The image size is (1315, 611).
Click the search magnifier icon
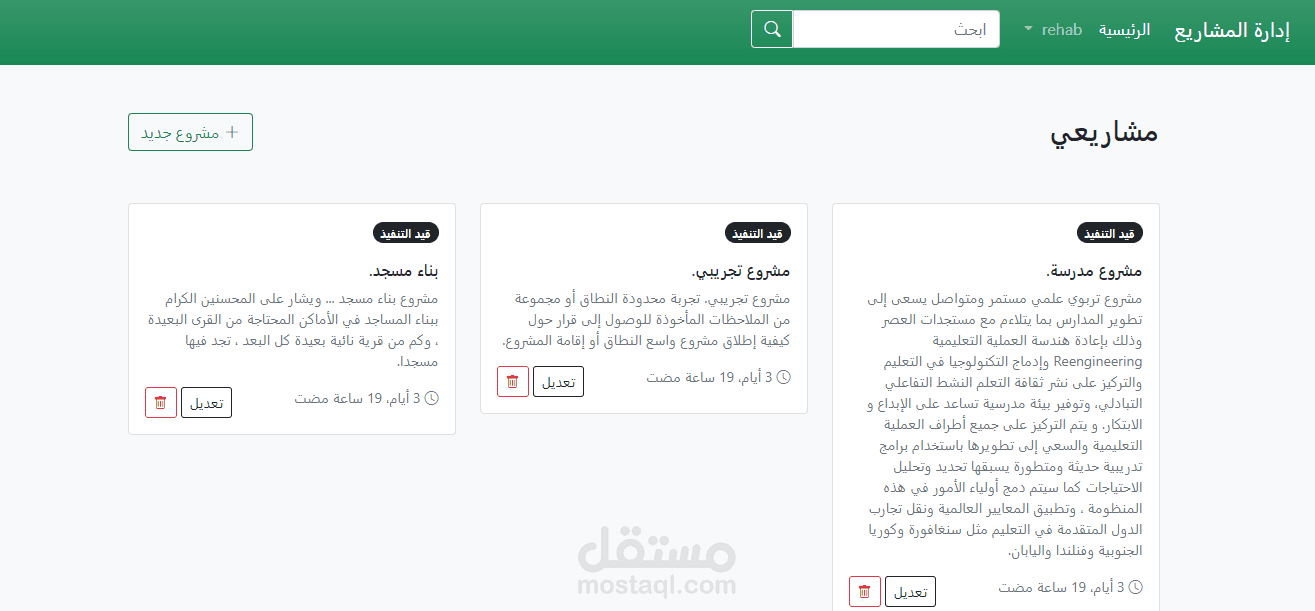coord(770,28)
